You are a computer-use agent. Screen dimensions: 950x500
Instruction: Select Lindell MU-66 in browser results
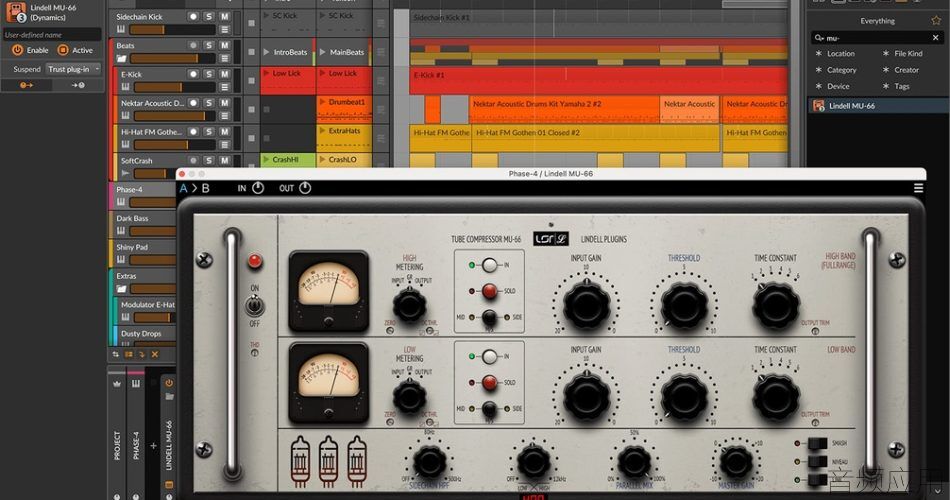click(x=877, y=105)
